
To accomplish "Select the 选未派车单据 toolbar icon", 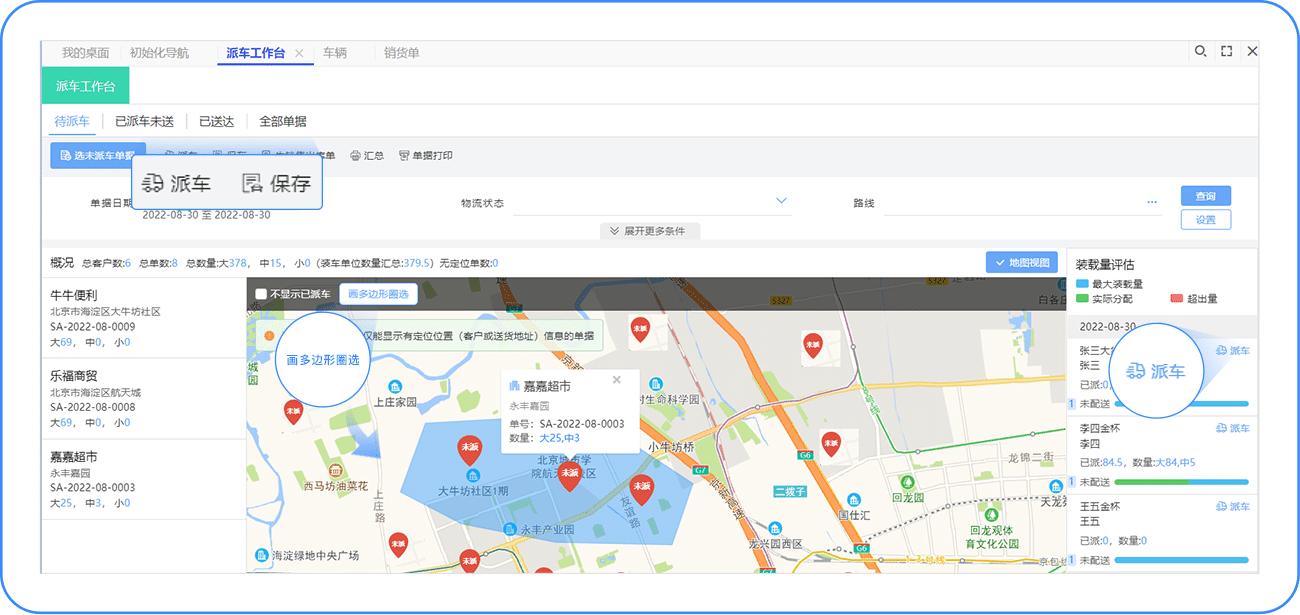I will tap(97, 155).
